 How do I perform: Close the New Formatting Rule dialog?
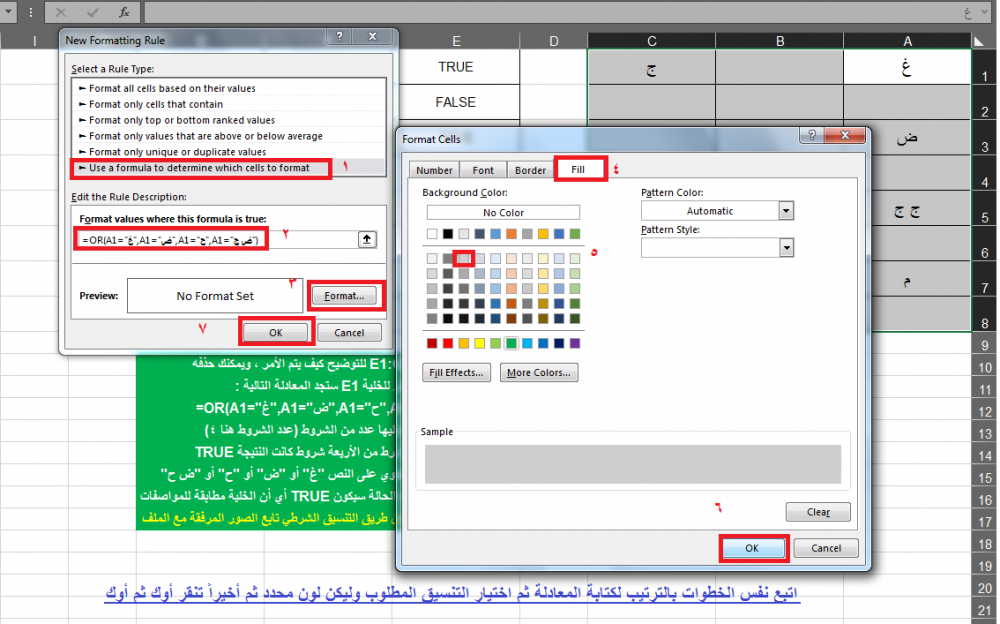[373, 36]
